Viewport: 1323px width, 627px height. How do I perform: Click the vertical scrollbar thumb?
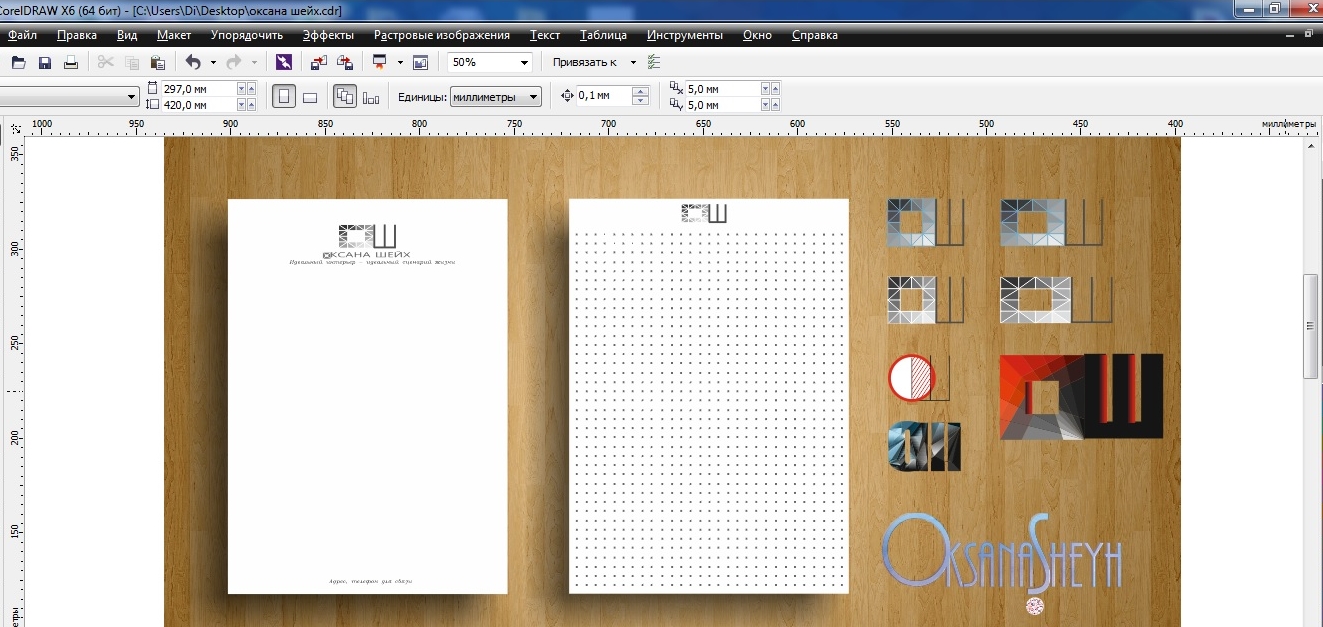click(1311, 326)
